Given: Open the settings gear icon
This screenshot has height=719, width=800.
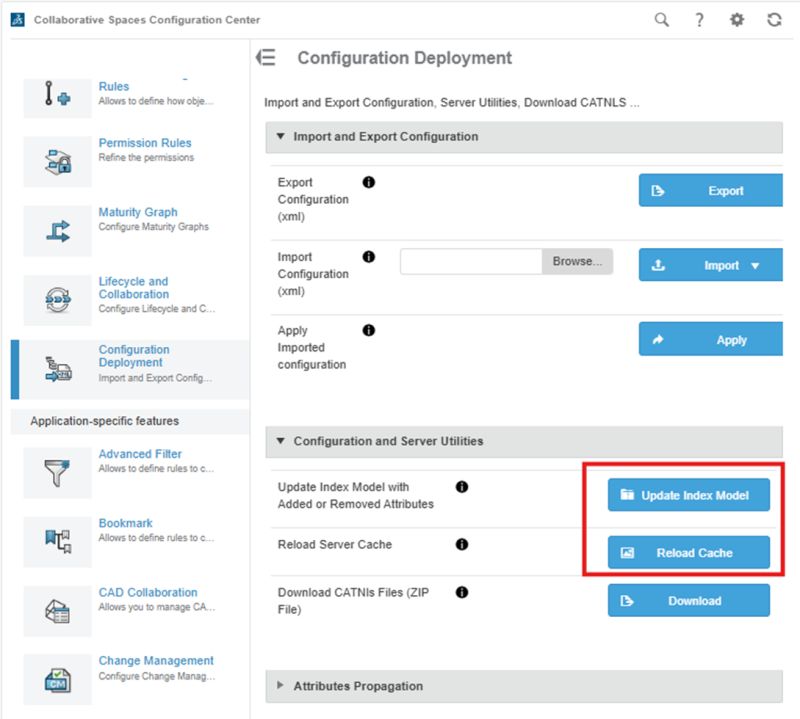Looking at the screenshot, I should click(x=735, y=19).
